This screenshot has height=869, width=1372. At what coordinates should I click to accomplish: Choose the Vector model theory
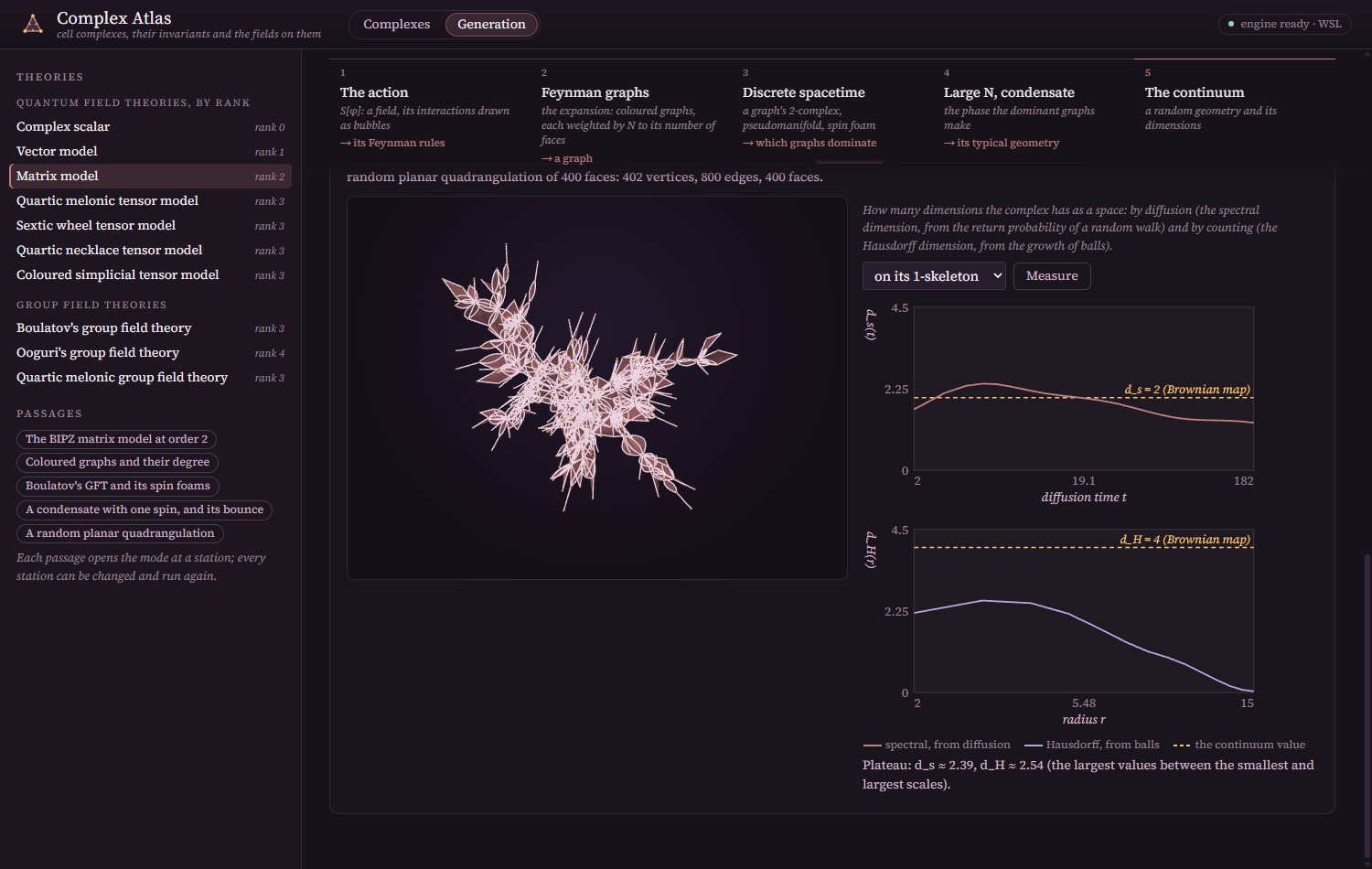pyautogui.click(x=150, y=152)
